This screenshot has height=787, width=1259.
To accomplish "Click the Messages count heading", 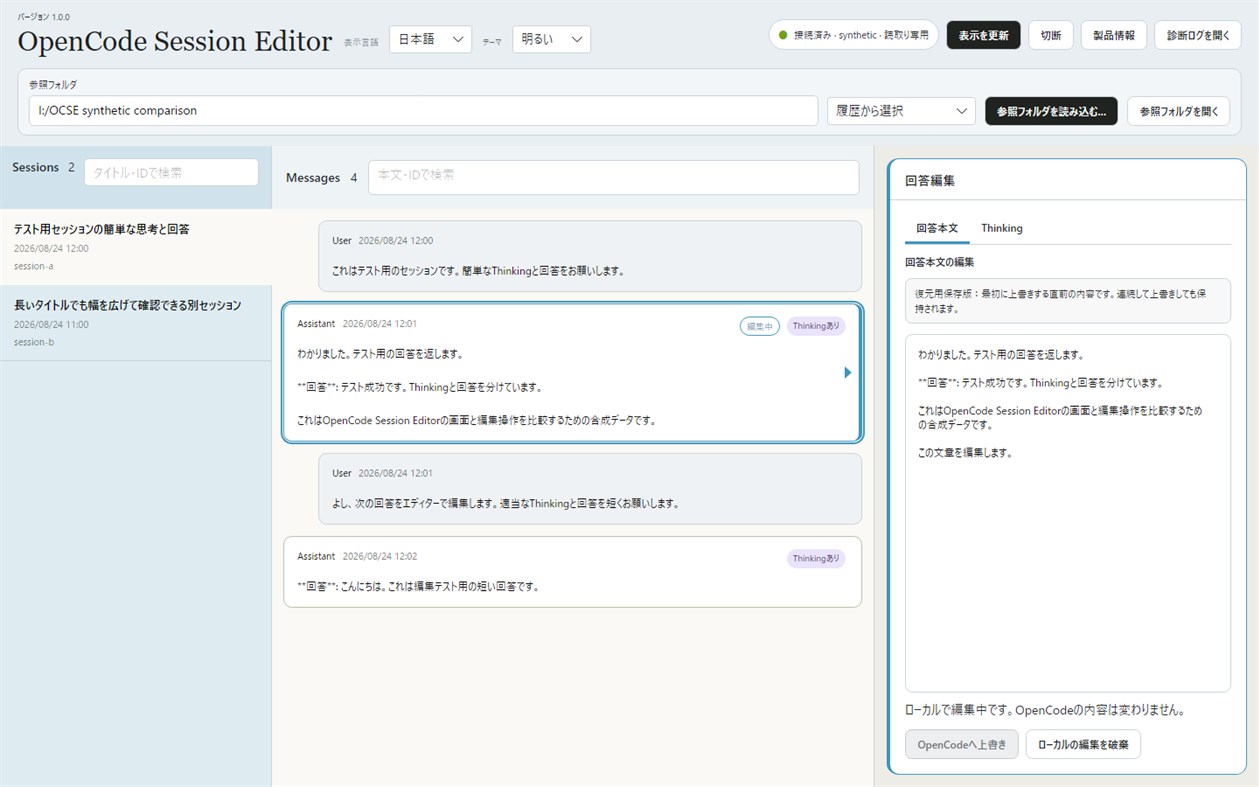I will click(321, 177).
